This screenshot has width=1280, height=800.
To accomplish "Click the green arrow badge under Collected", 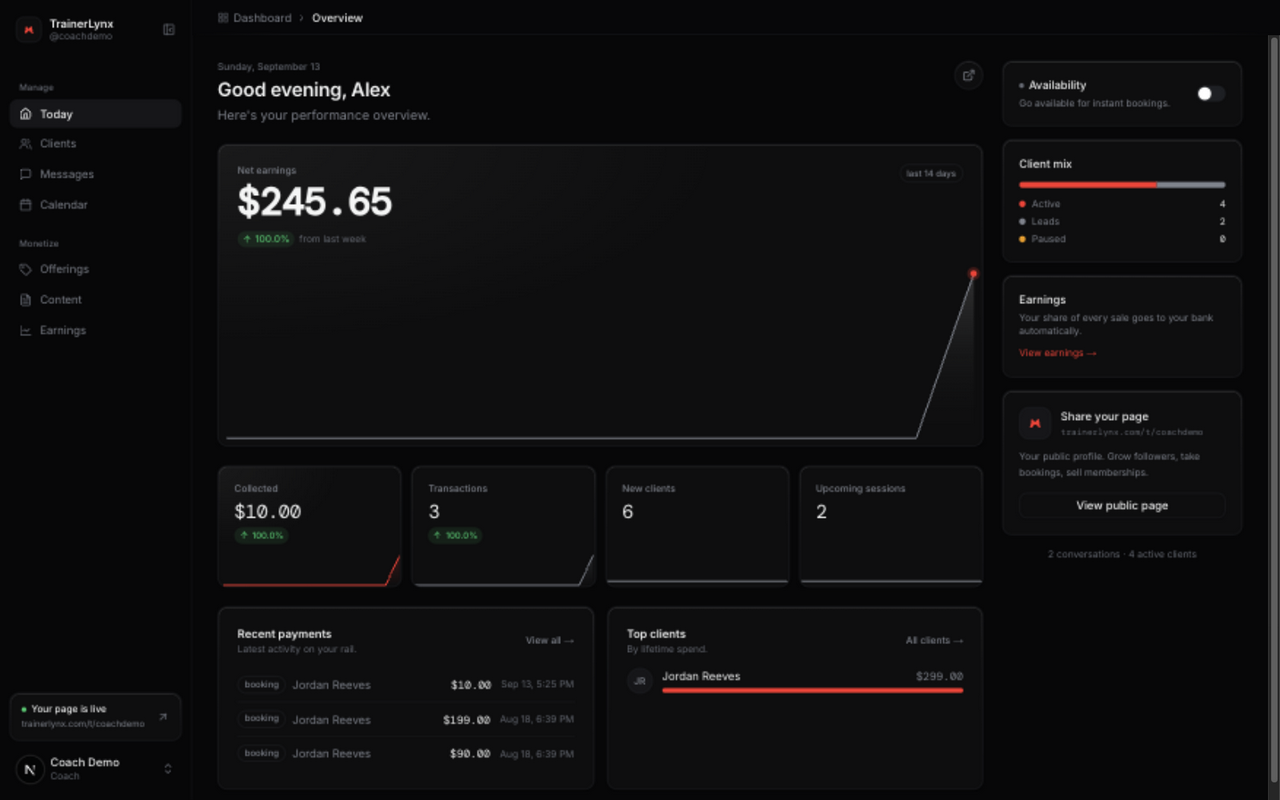I will pyautogui.click(x=261, y=536).
